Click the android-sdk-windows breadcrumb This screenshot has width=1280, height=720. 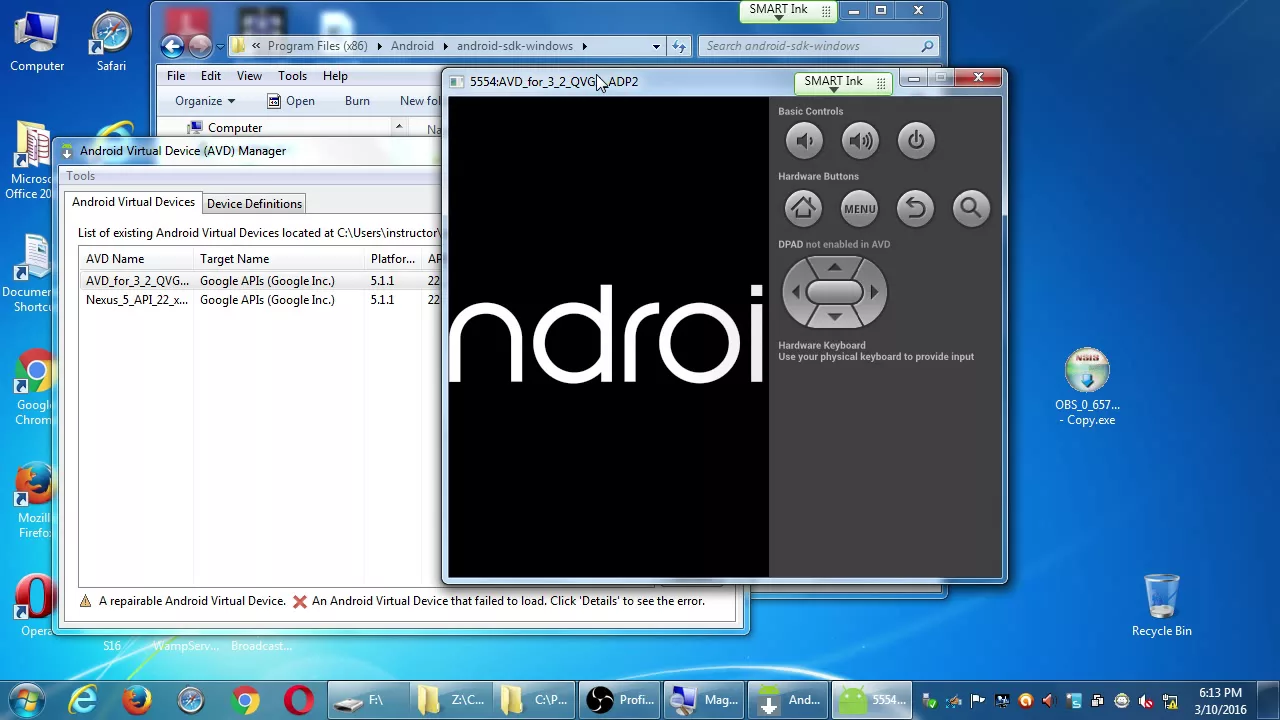click(x=515, y=46)
